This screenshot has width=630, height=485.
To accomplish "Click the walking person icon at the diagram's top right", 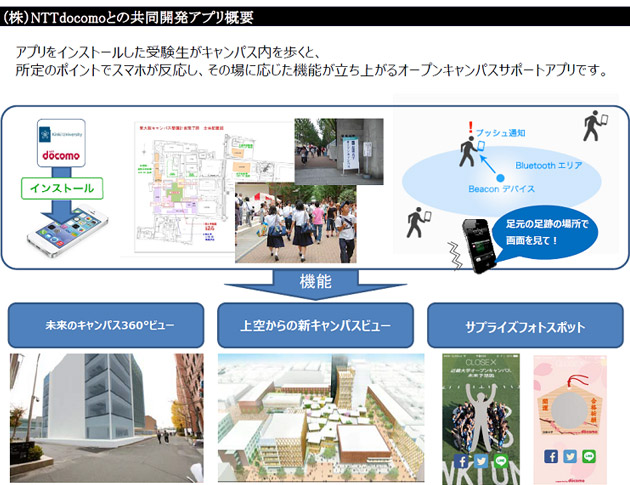I will 595,126.
